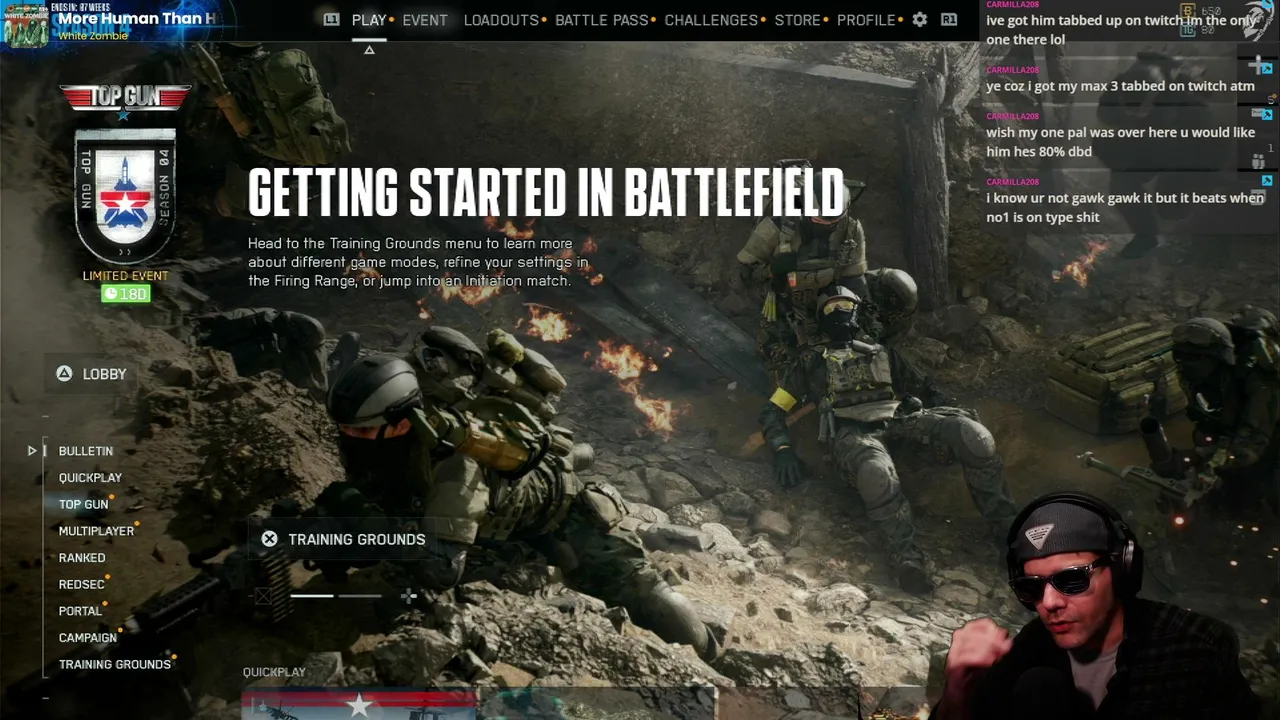Click chat message 'wish my one pal was over here'
This screenshot has height=720, width=1280.
coord(1120,142)
